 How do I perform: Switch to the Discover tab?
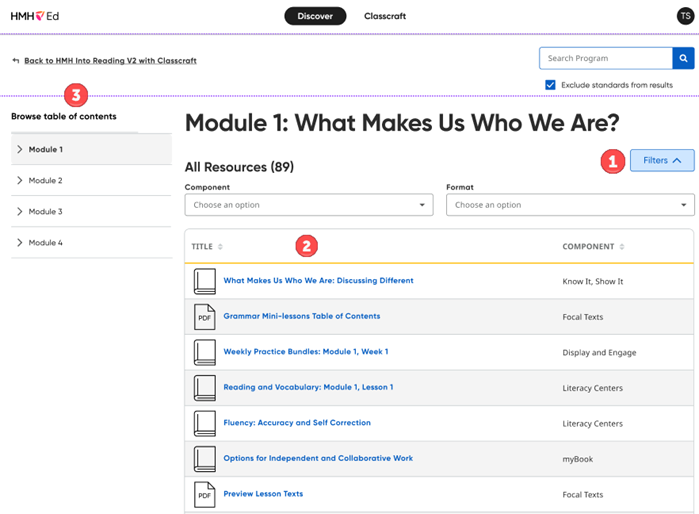pyautogui.click(x=315, y=16)
